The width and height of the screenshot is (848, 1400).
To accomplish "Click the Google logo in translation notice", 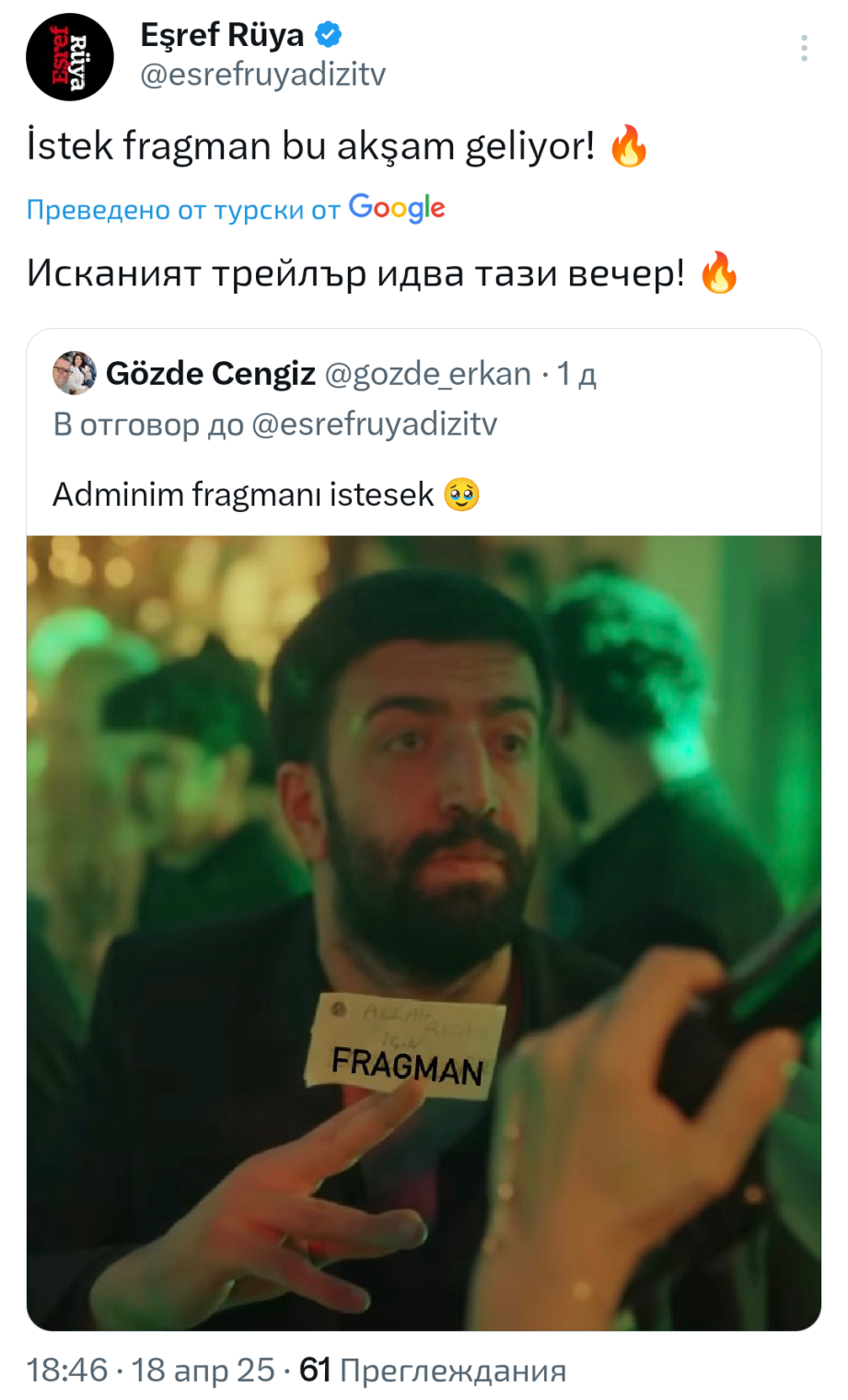I will point(397,208).
